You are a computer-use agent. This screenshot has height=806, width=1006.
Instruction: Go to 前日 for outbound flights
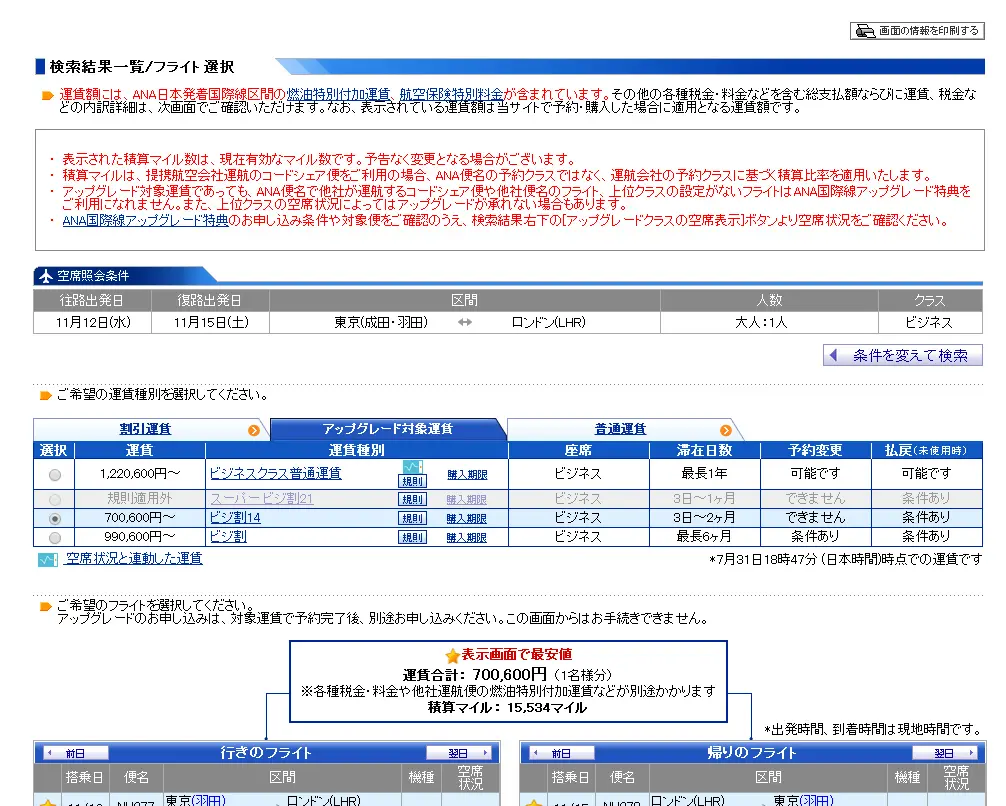click(x=74, y=753)
